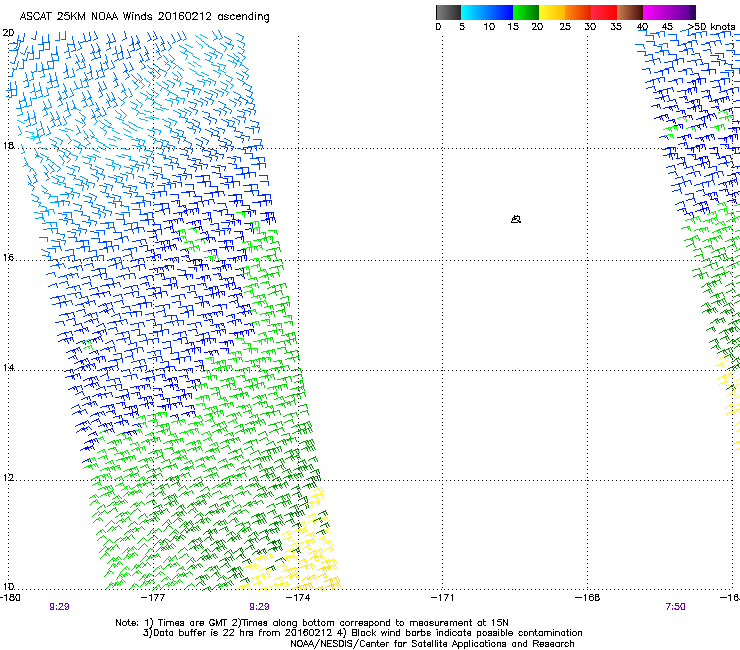Pick the magenta 40-45 knots legend segment
740x650 pixels.
tap(656, 12)
